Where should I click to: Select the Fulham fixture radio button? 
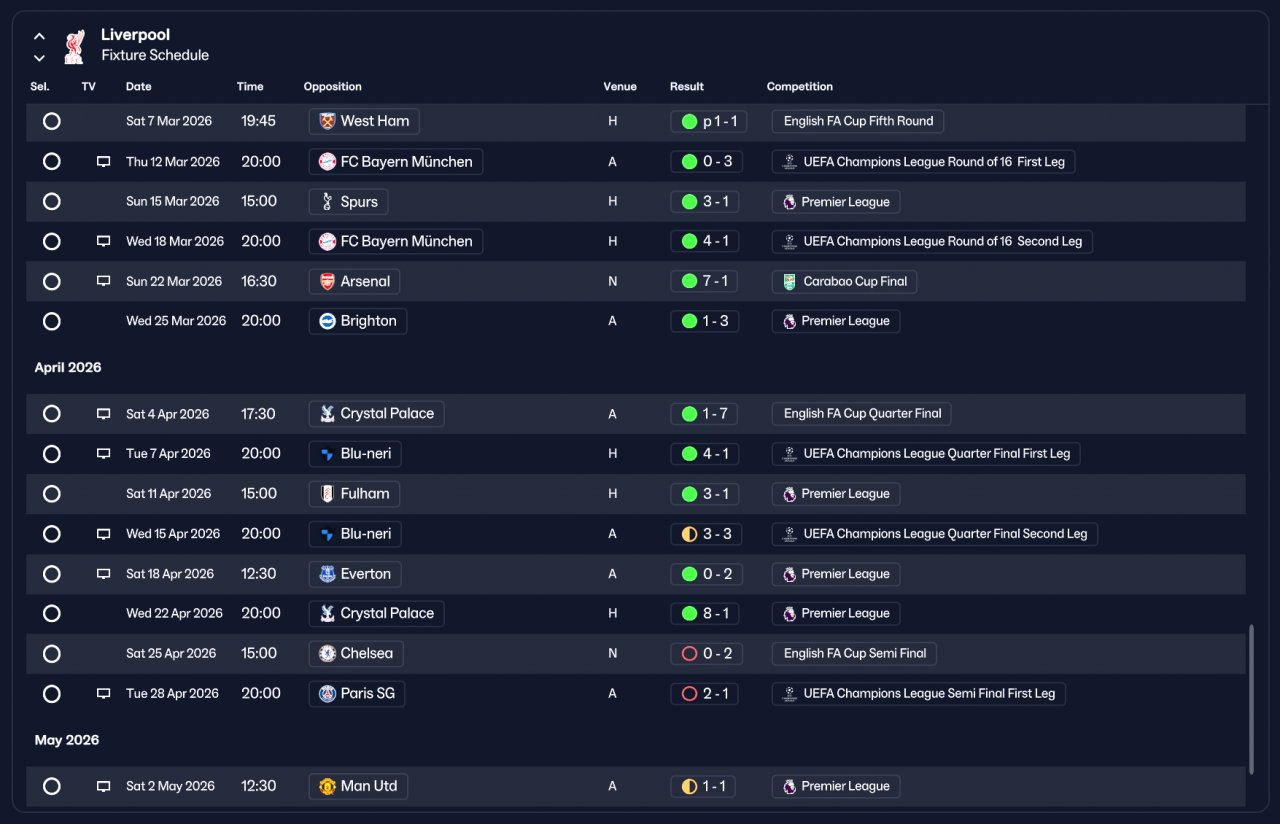[x=52, y=494]
